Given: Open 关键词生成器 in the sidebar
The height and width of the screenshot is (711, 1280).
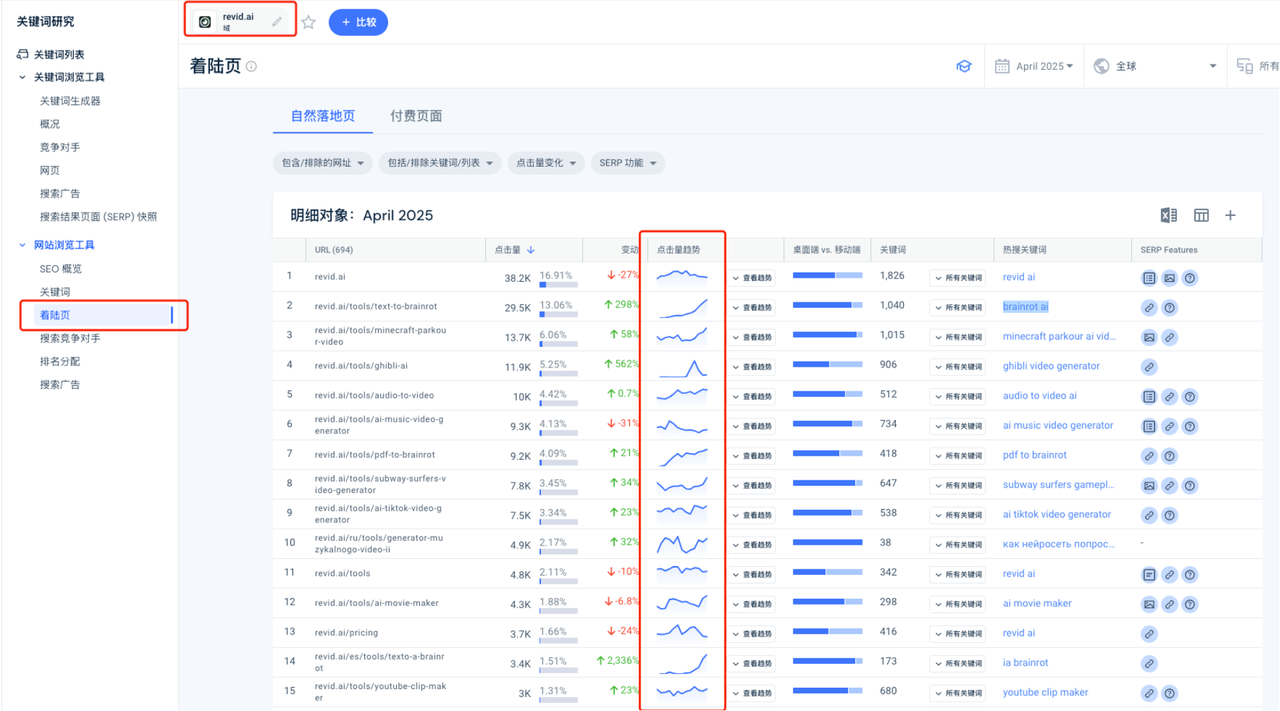Looking at the screenshot, I should 70,101.
